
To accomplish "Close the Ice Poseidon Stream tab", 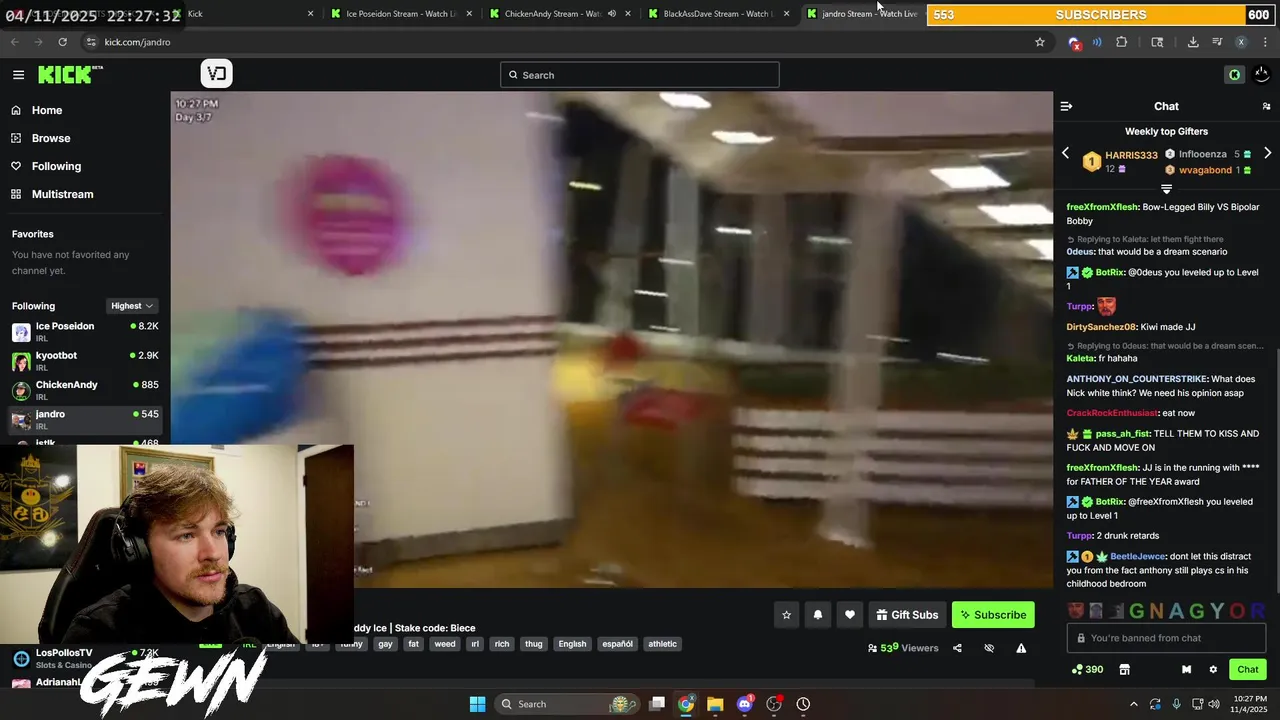I will pyautogui.click(x=469, y=14).
